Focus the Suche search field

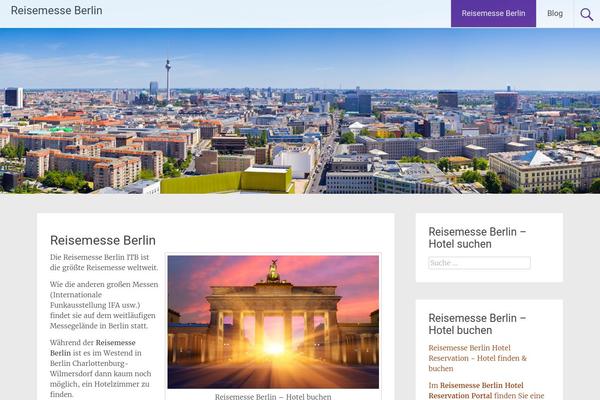[x=479, y=263]
